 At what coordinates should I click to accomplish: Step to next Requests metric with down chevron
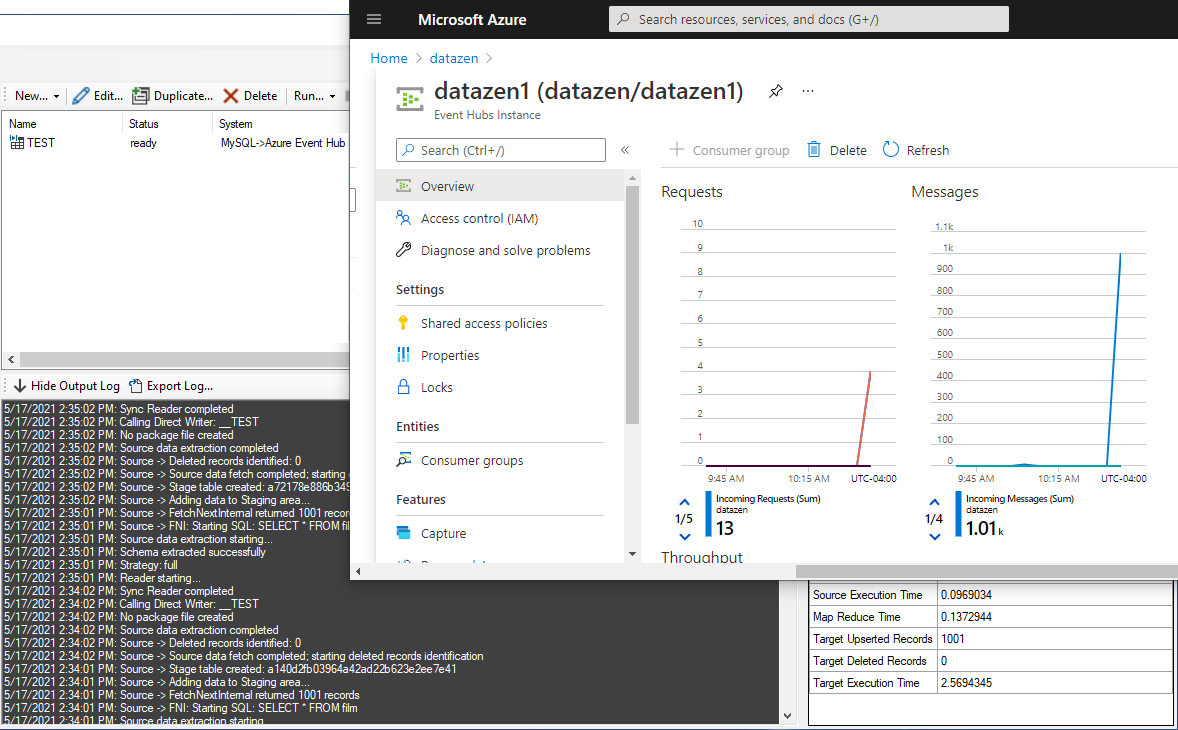pyautogui.click(x=684, y=535)
